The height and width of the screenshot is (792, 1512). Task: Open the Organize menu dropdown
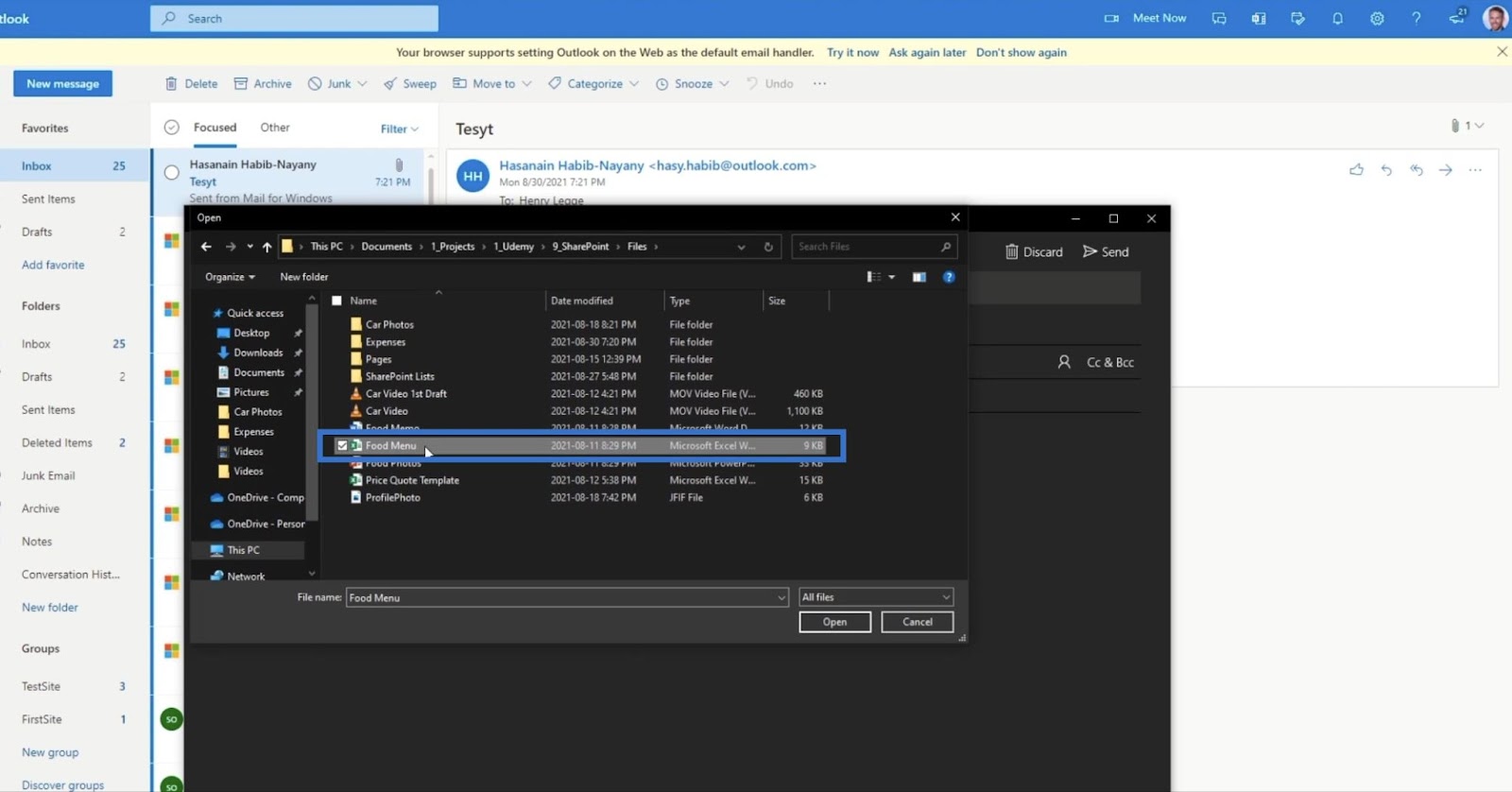(x=230, y=277)
